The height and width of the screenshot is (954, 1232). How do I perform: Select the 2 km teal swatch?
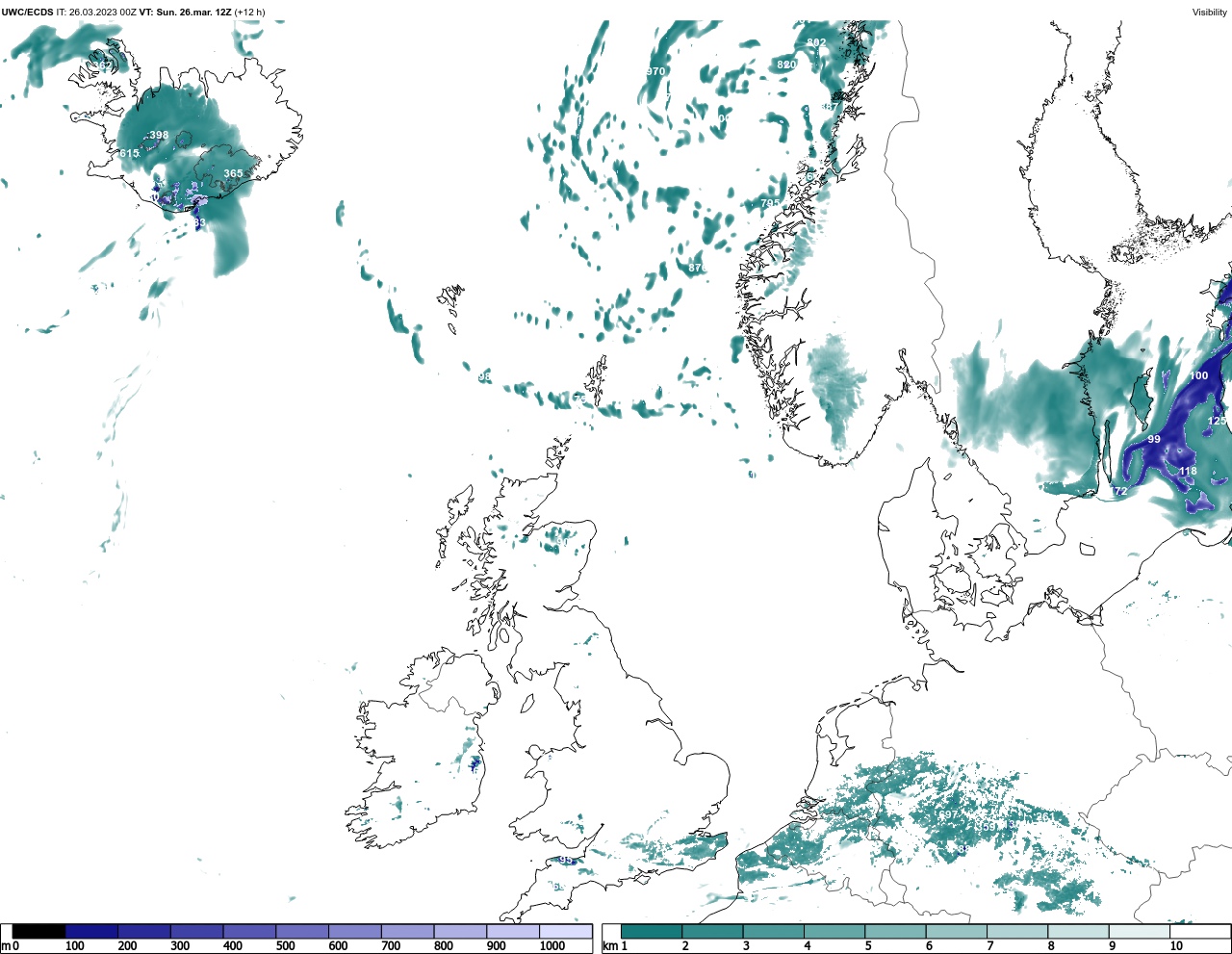pos(712,932)
